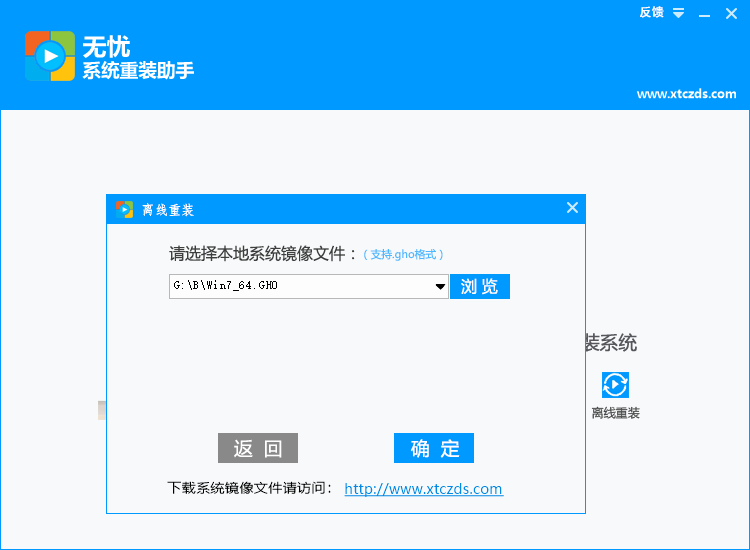The image size is (750, 550).
Task: Click the 支持.gho格式 hint text
Action: click(x=403, y=255)
